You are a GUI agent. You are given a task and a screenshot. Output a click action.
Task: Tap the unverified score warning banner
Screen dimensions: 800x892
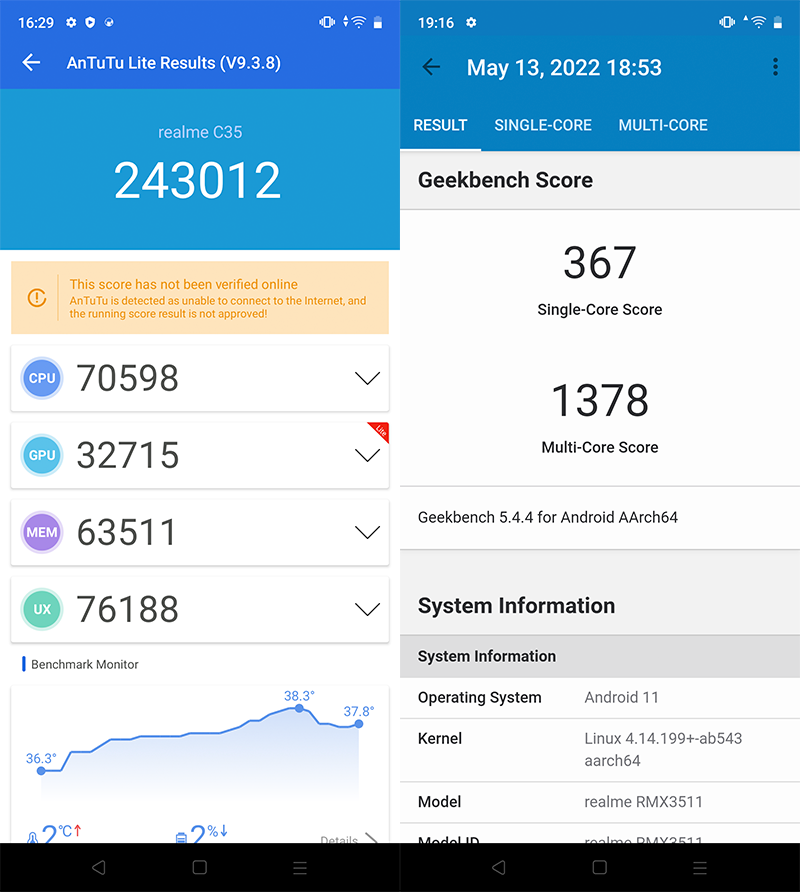coord(200,298)
